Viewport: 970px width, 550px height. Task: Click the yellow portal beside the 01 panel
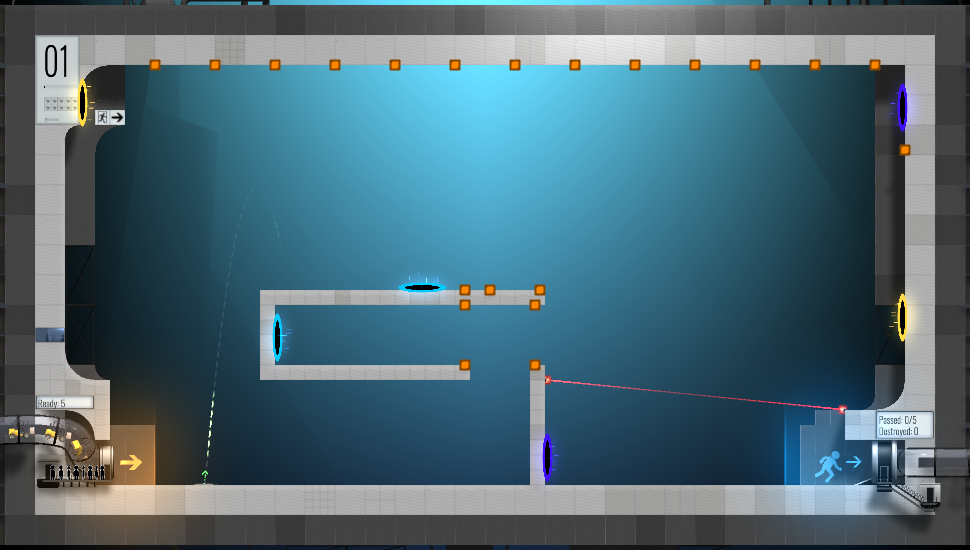(83, 103)
